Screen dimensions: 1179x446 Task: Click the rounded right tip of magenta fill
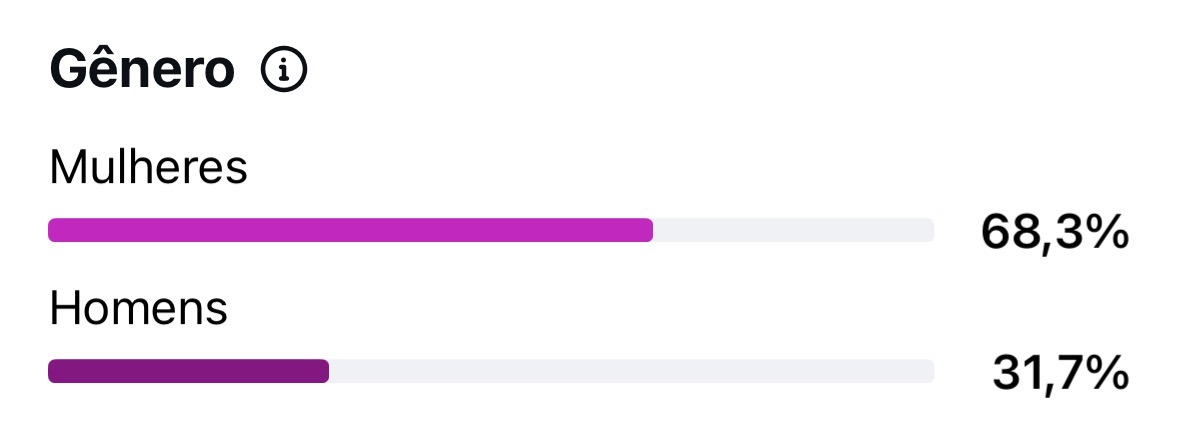click(x=647, y=230)
